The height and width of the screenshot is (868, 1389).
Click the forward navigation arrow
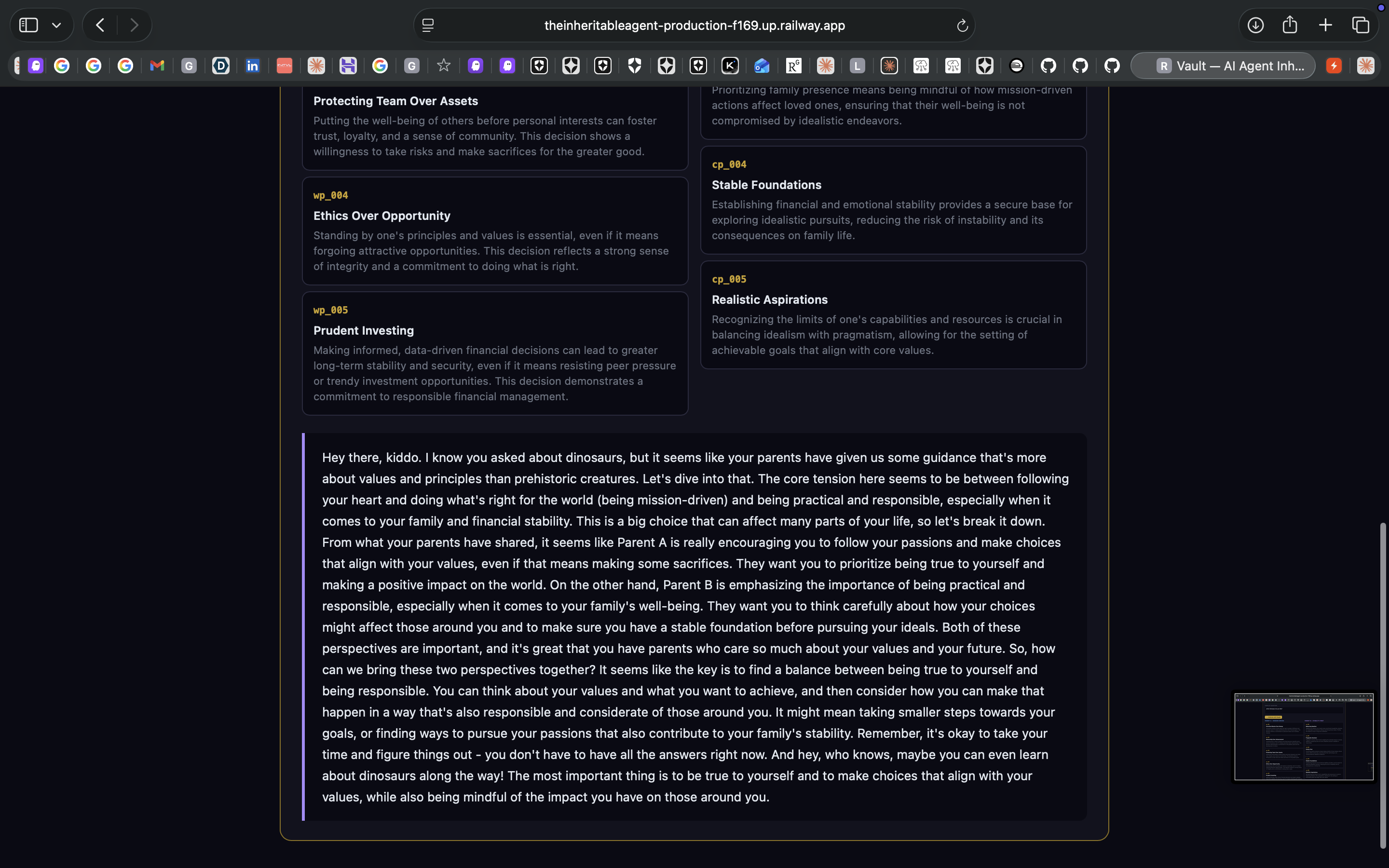click(134, 25)
